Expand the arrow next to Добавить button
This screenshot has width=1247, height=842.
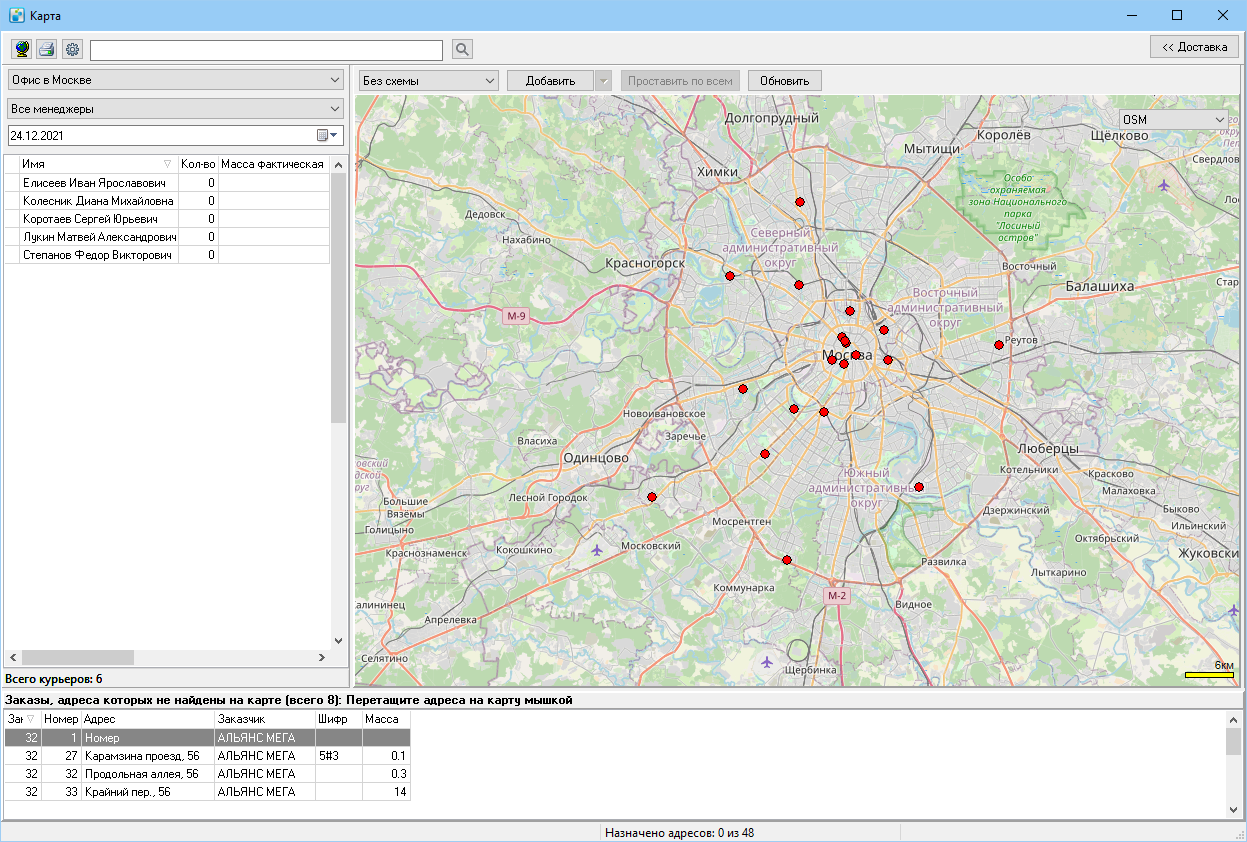(603, 81)
